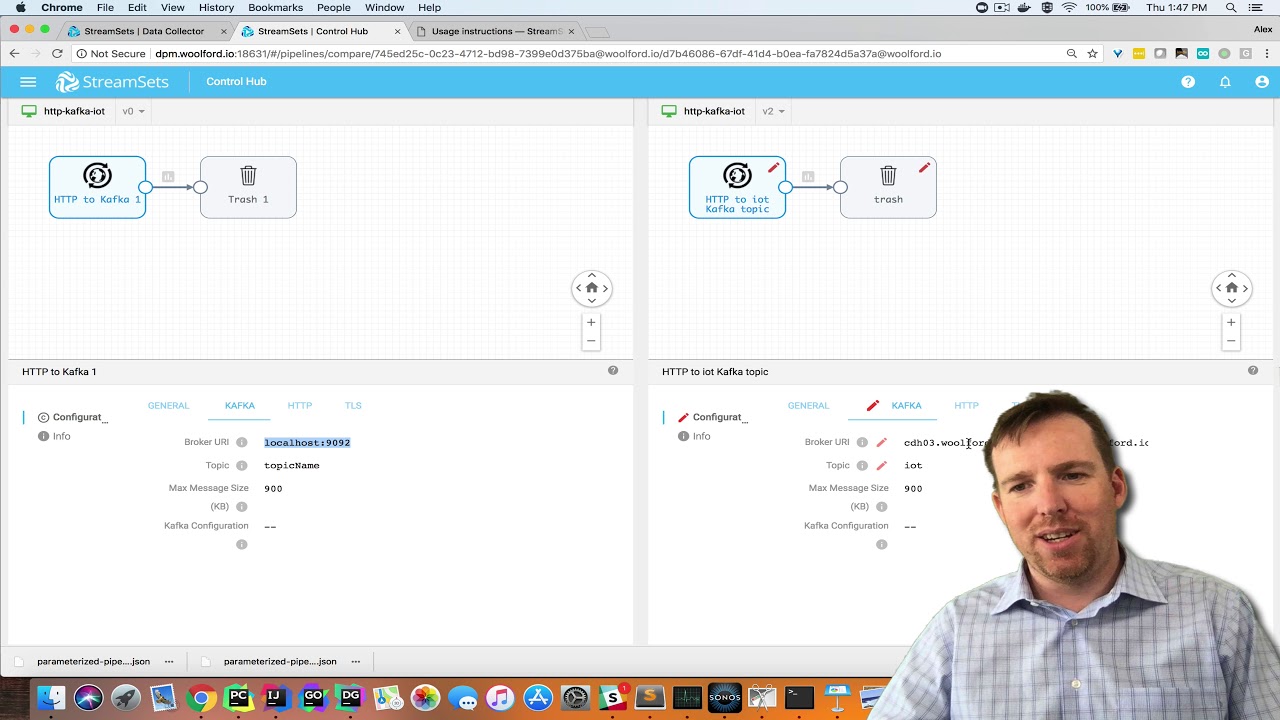Click the http-kafka-iot v0 pipeline title
Viewport: 1280px width, 720px height.
click(74, 111)
